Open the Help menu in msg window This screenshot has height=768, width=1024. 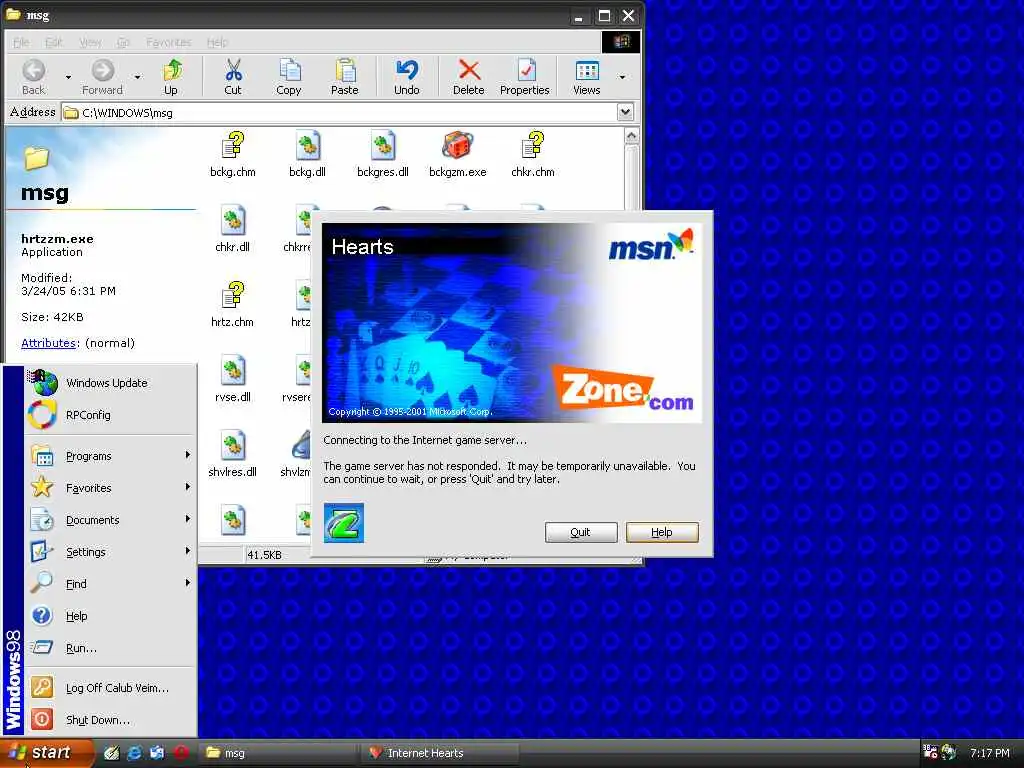point(217,42)
